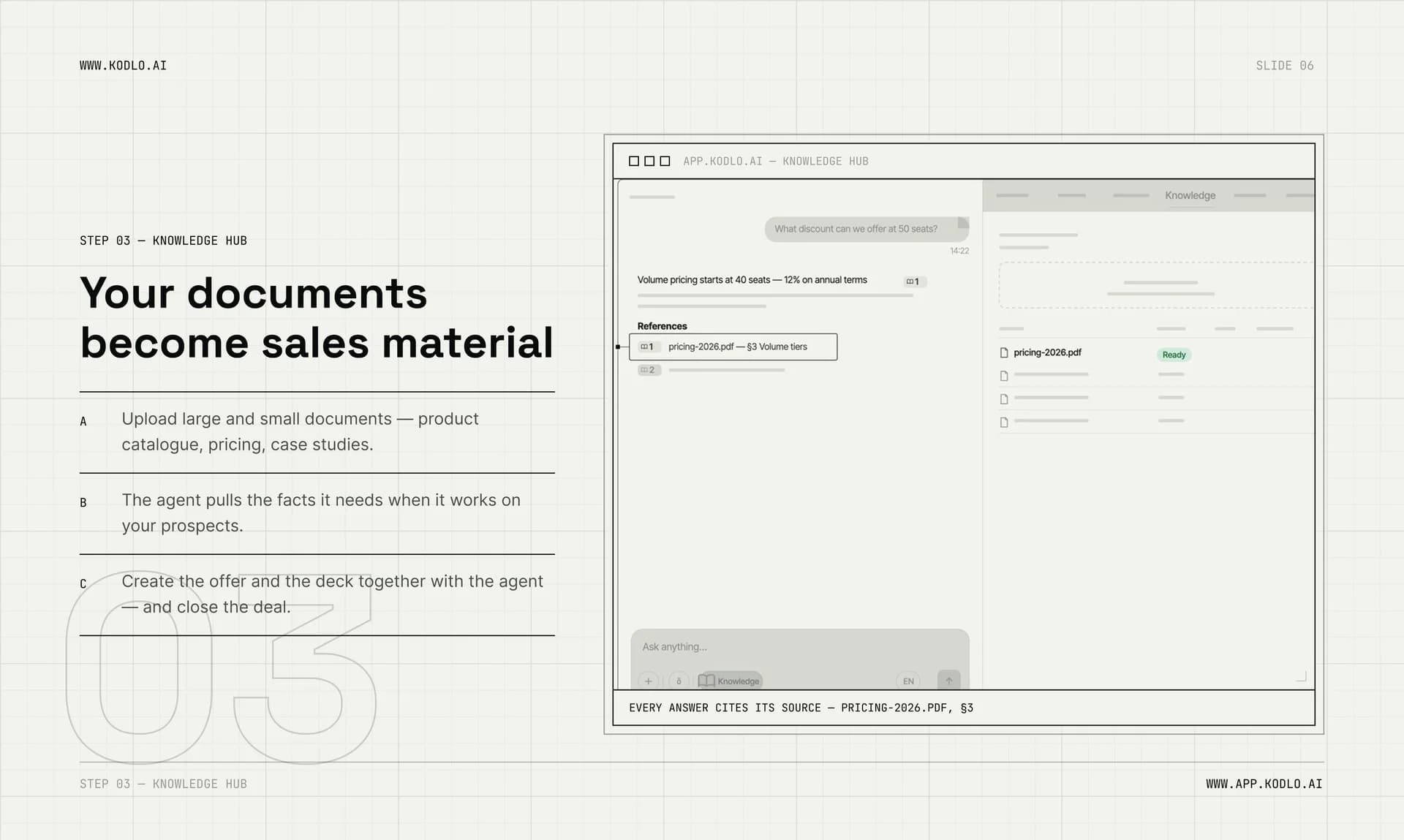Click the headline 'Your documents become sales material'
The image size is (1404, 840).
[x=317, y=317]
